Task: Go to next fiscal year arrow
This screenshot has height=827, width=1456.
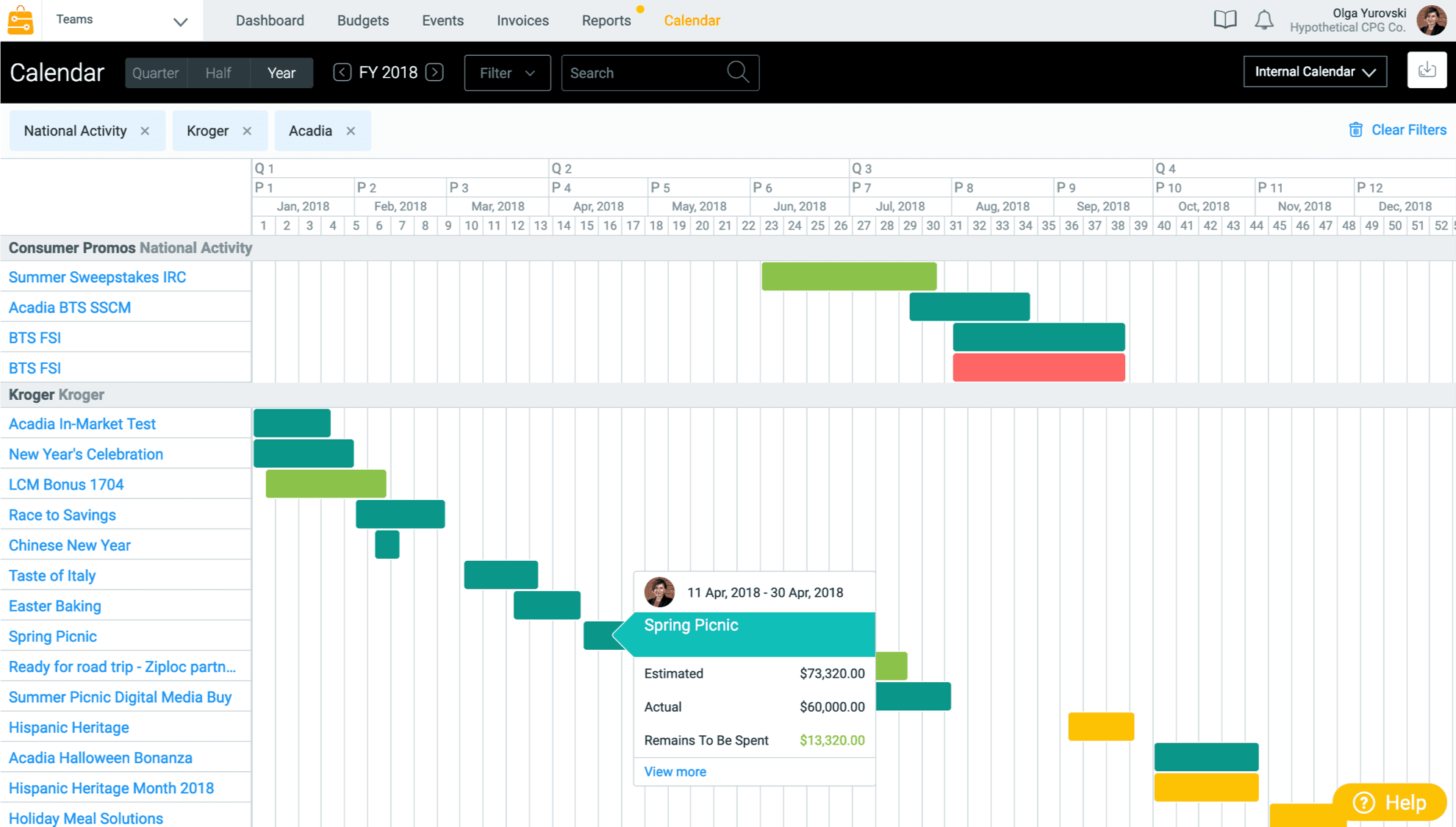Action: click(434, 72)
